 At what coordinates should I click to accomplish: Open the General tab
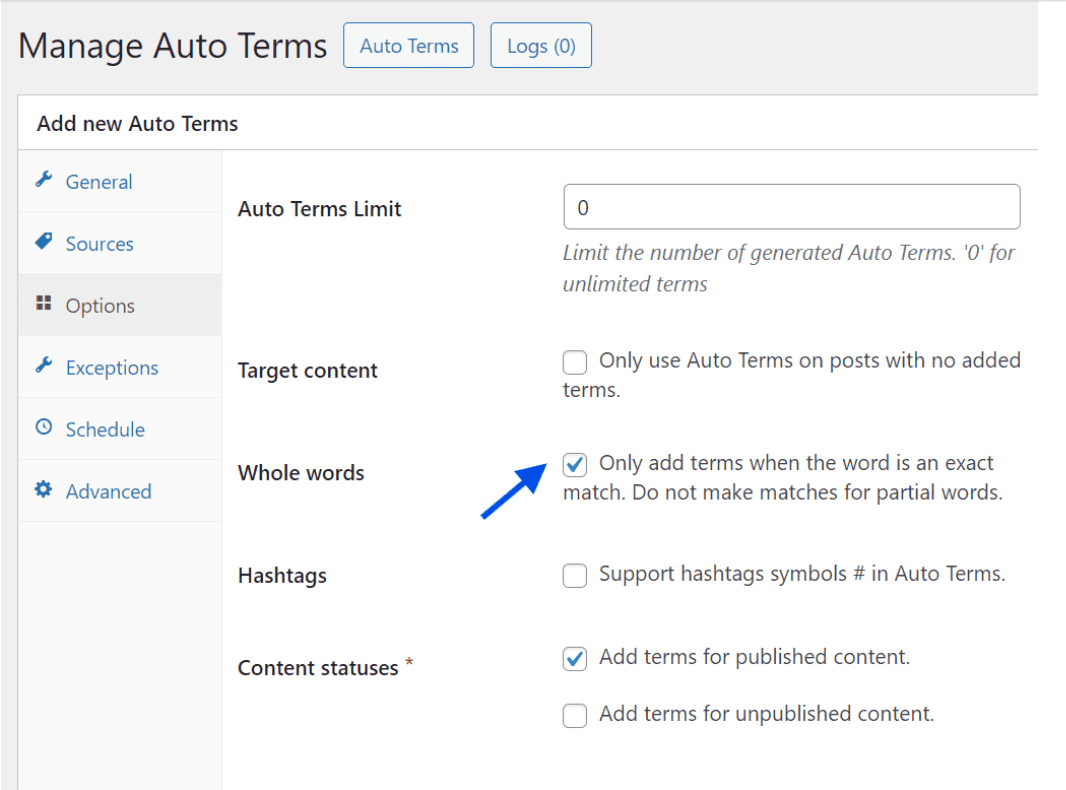120,181
